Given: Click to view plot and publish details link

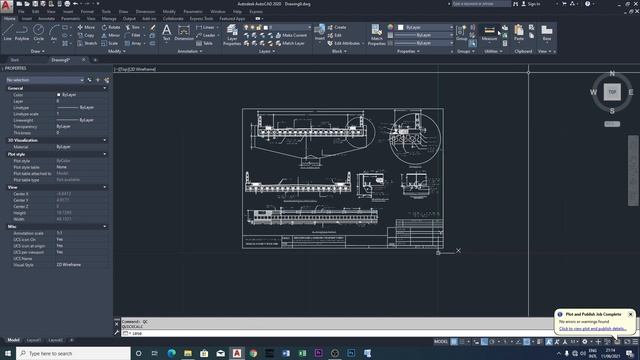Looking at the screenshot, I should tap(593, 329).
